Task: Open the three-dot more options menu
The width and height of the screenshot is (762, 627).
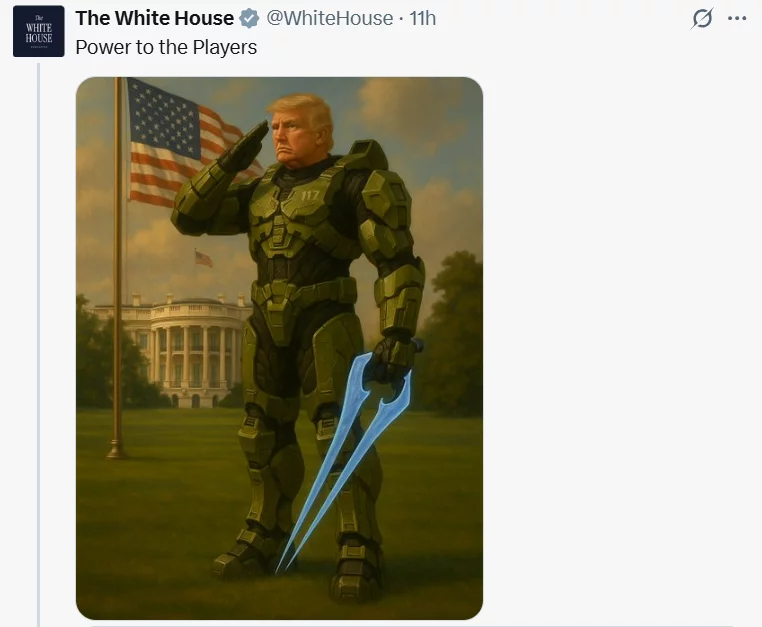Action: click(x=737, y=18)
